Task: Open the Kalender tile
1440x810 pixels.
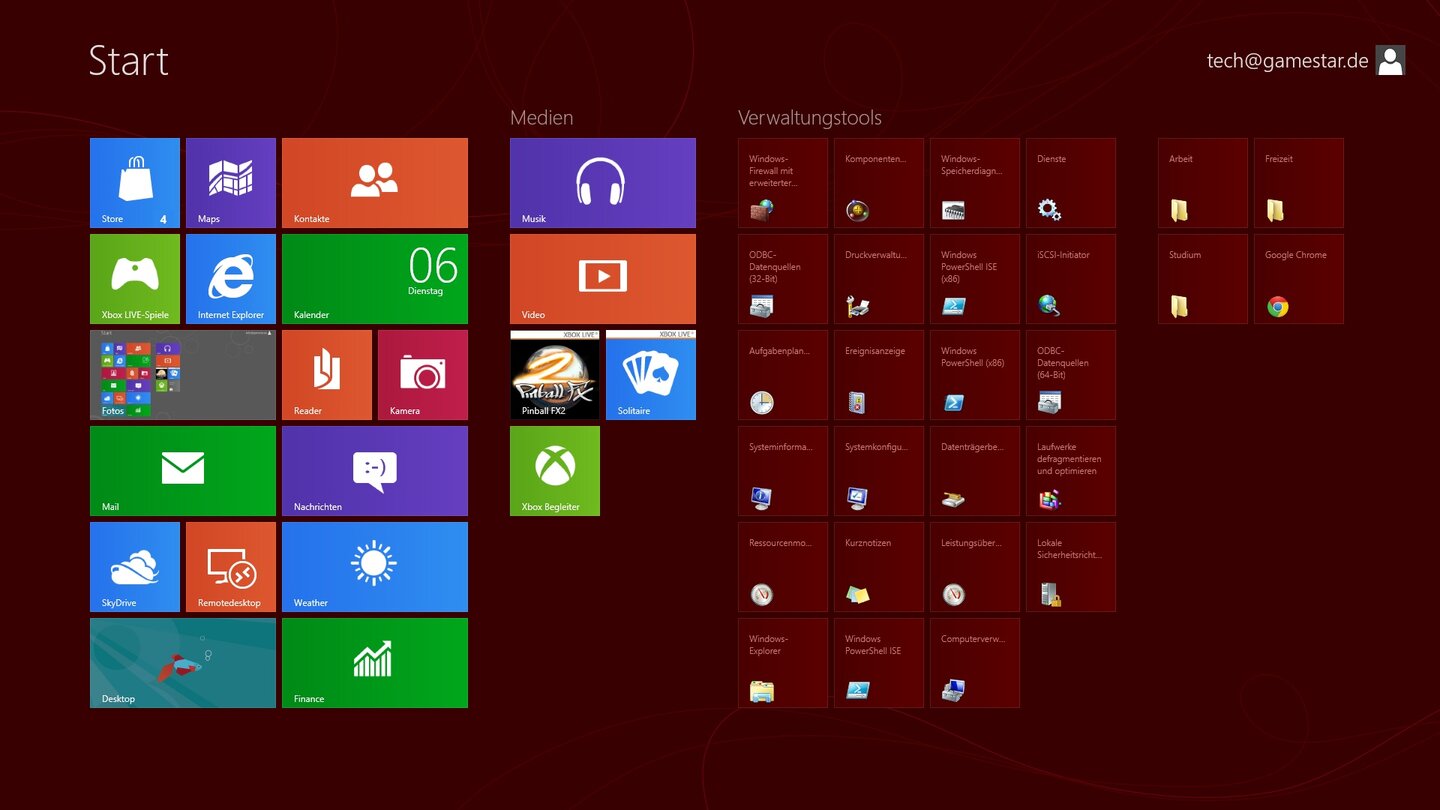Action: (375, 279)
